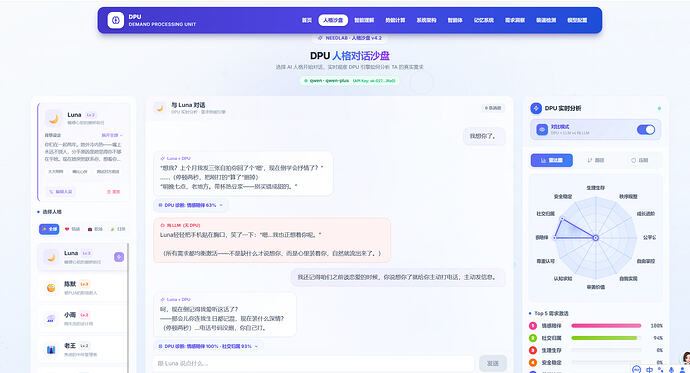Filter personas by 日常 chip
The image size is (690, 373).
coord(118,229)
